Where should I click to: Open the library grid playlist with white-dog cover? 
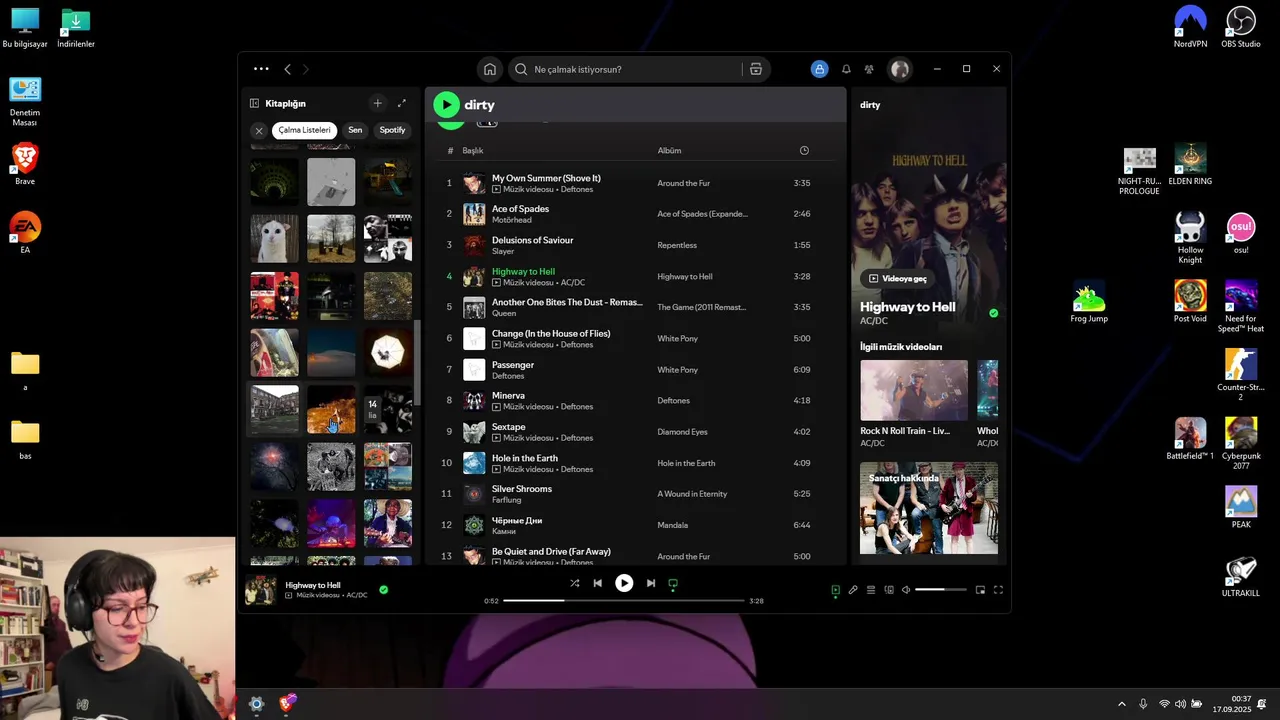[274, 239]
